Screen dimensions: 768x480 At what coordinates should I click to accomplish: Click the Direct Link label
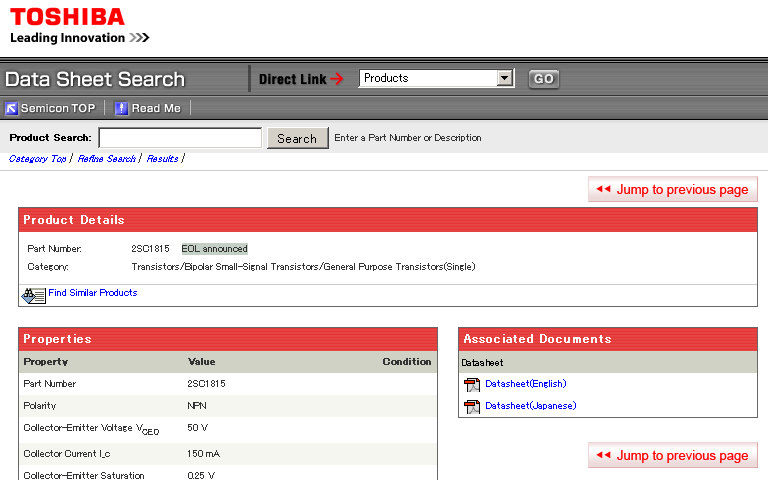pyautogui.click(x=292, y=79)
